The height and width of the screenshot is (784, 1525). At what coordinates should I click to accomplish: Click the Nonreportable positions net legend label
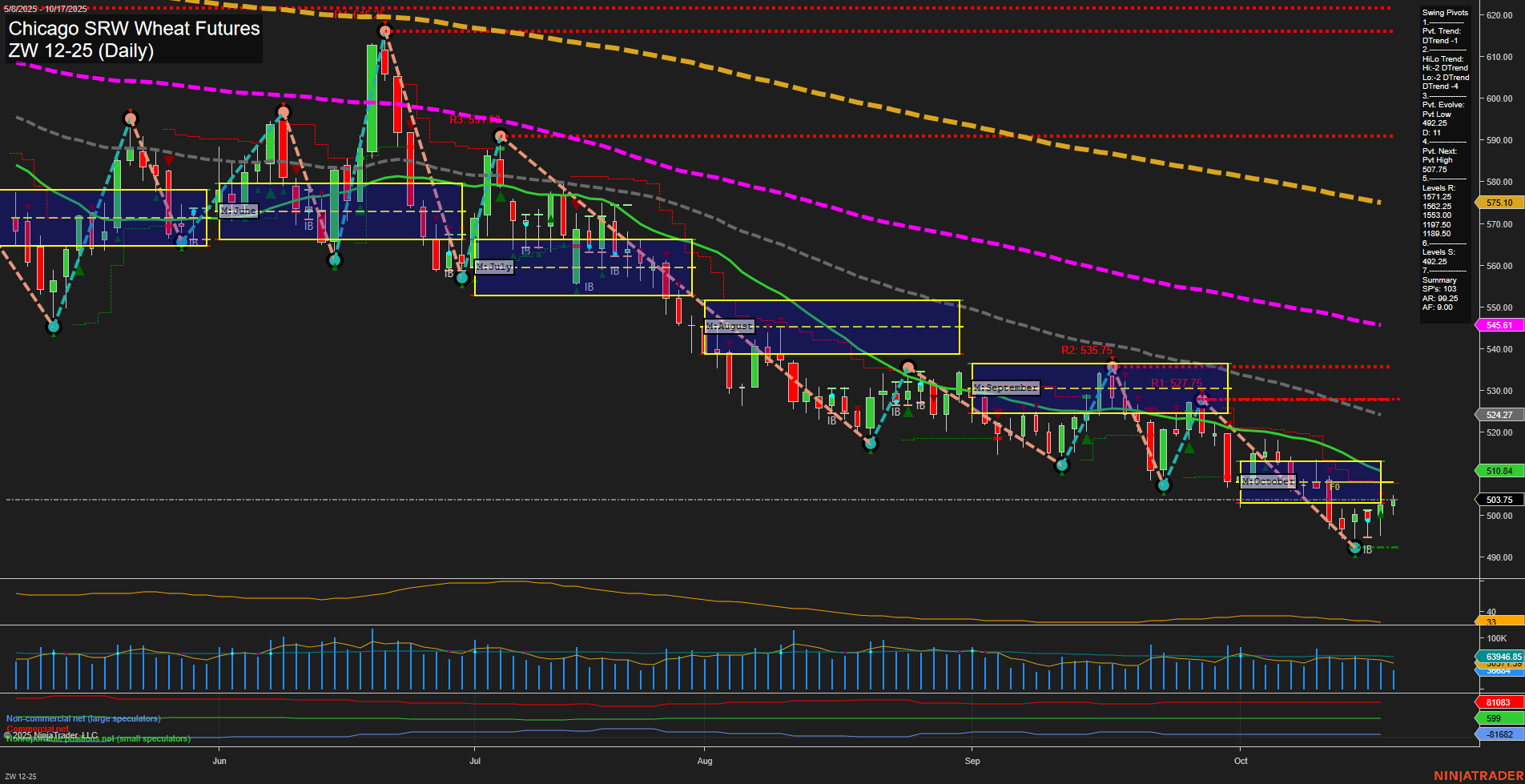pyautogui.click(x=98, y=738)
